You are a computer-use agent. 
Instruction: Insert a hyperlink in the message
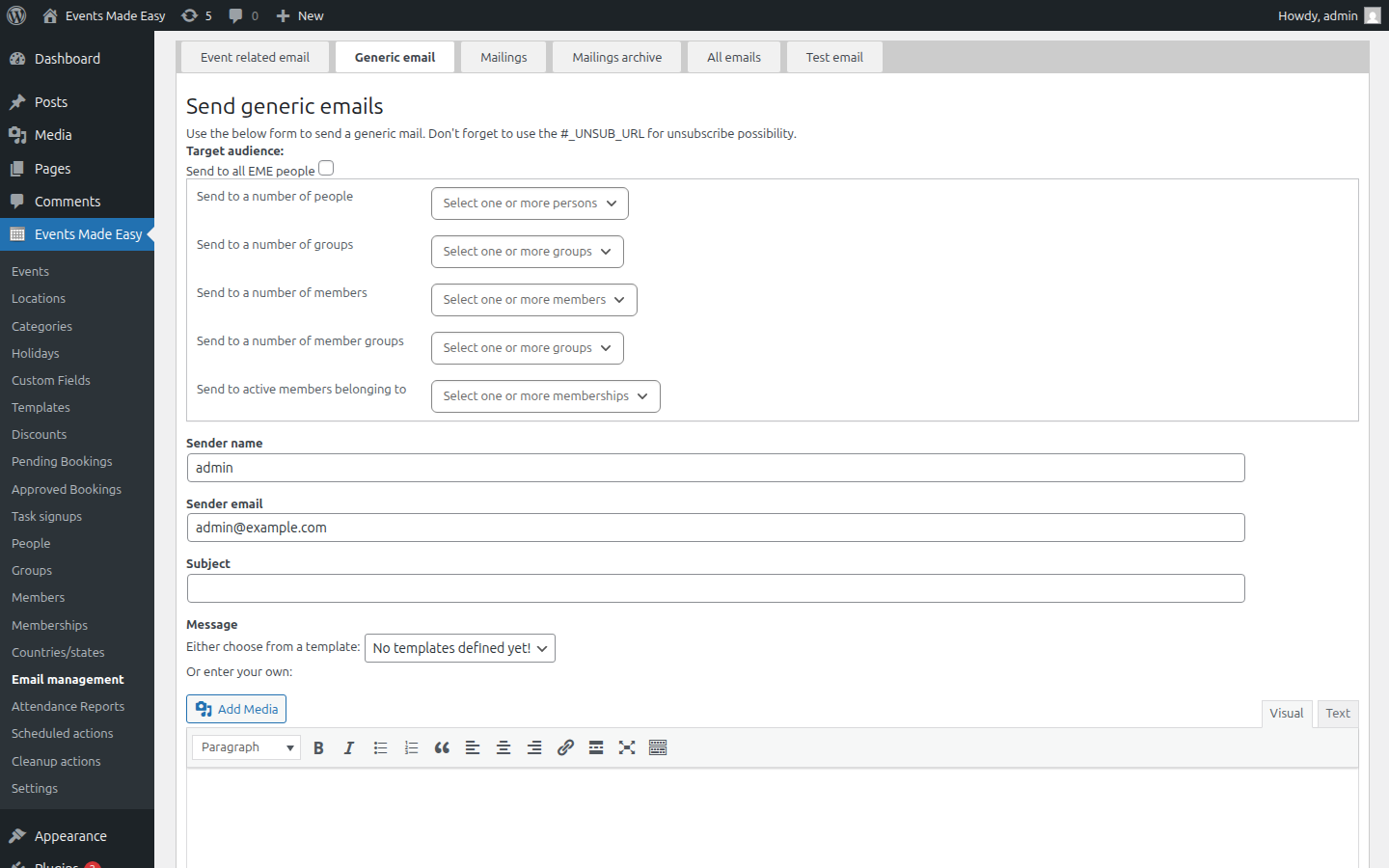tap(565, 747)
